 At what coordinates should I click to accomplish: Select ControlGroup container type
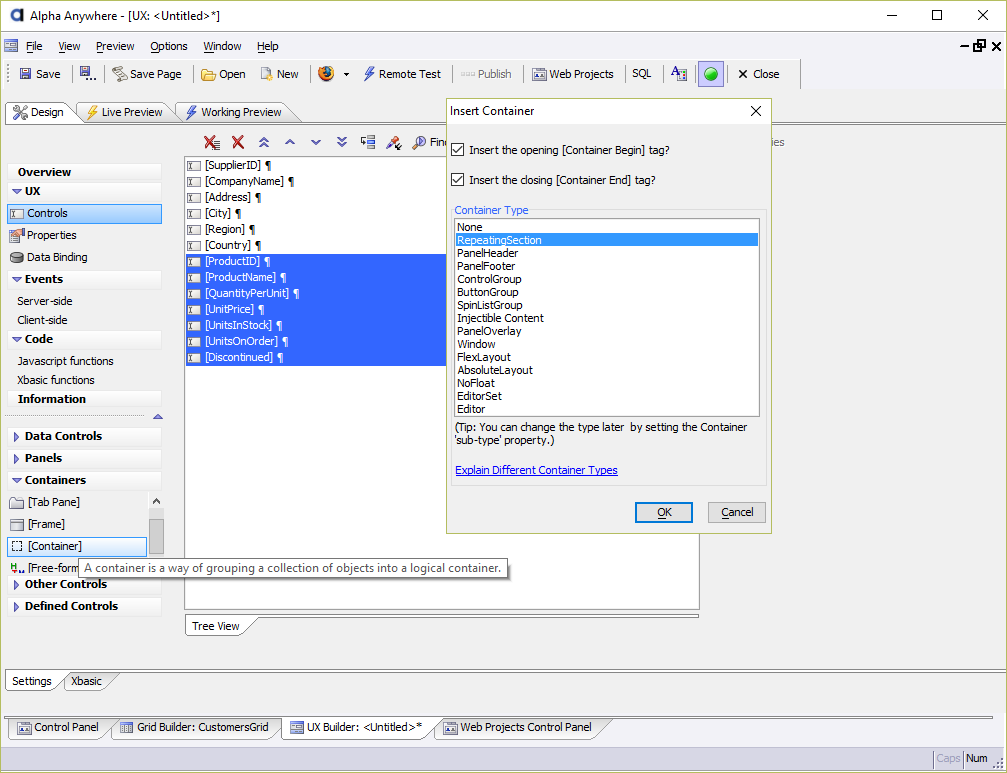point(607,279)
